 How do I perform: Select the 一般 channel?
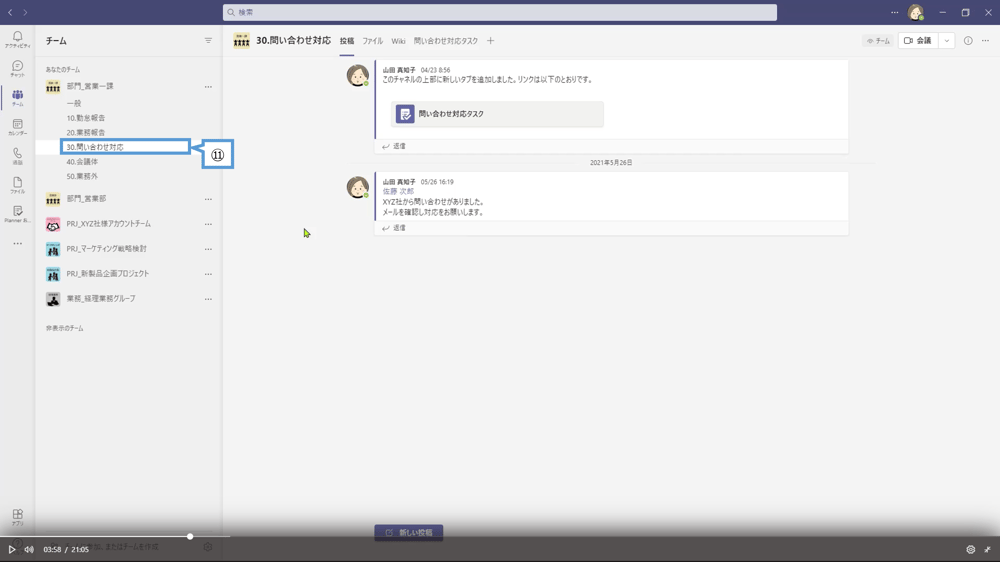[74, 103]
